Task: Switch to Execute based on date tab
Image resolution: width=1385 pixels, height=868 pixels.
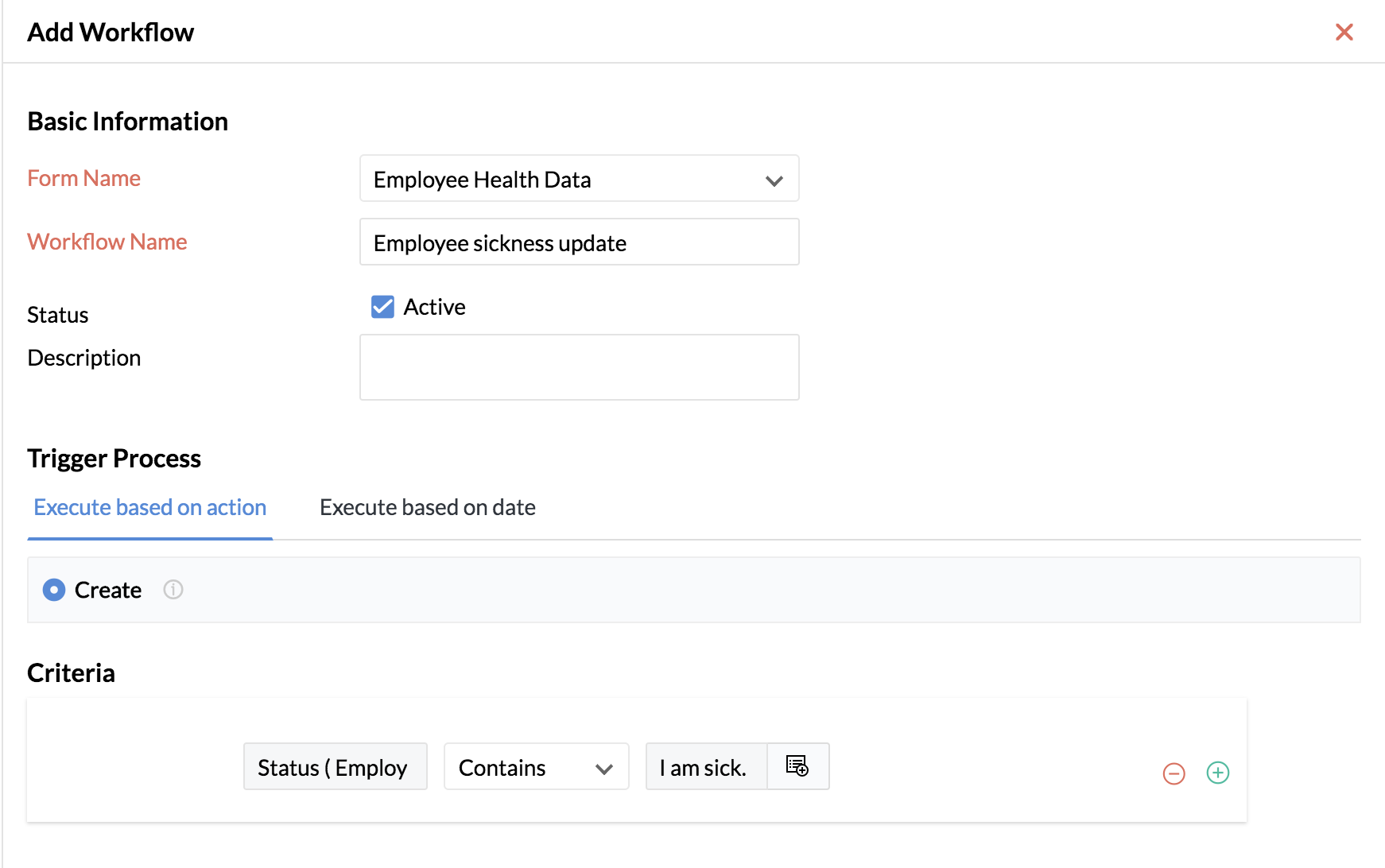Action: tap(427, 507)
